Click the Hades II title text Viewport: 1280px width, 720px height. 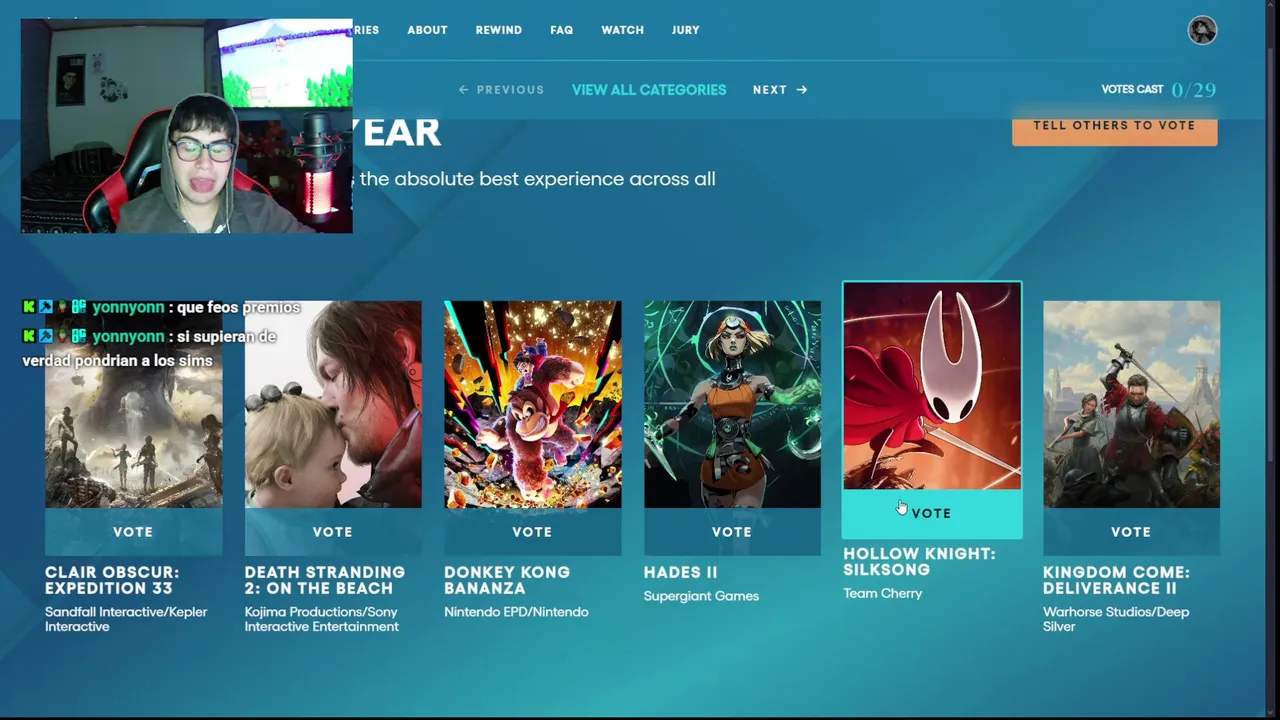[x=681, y=572]
